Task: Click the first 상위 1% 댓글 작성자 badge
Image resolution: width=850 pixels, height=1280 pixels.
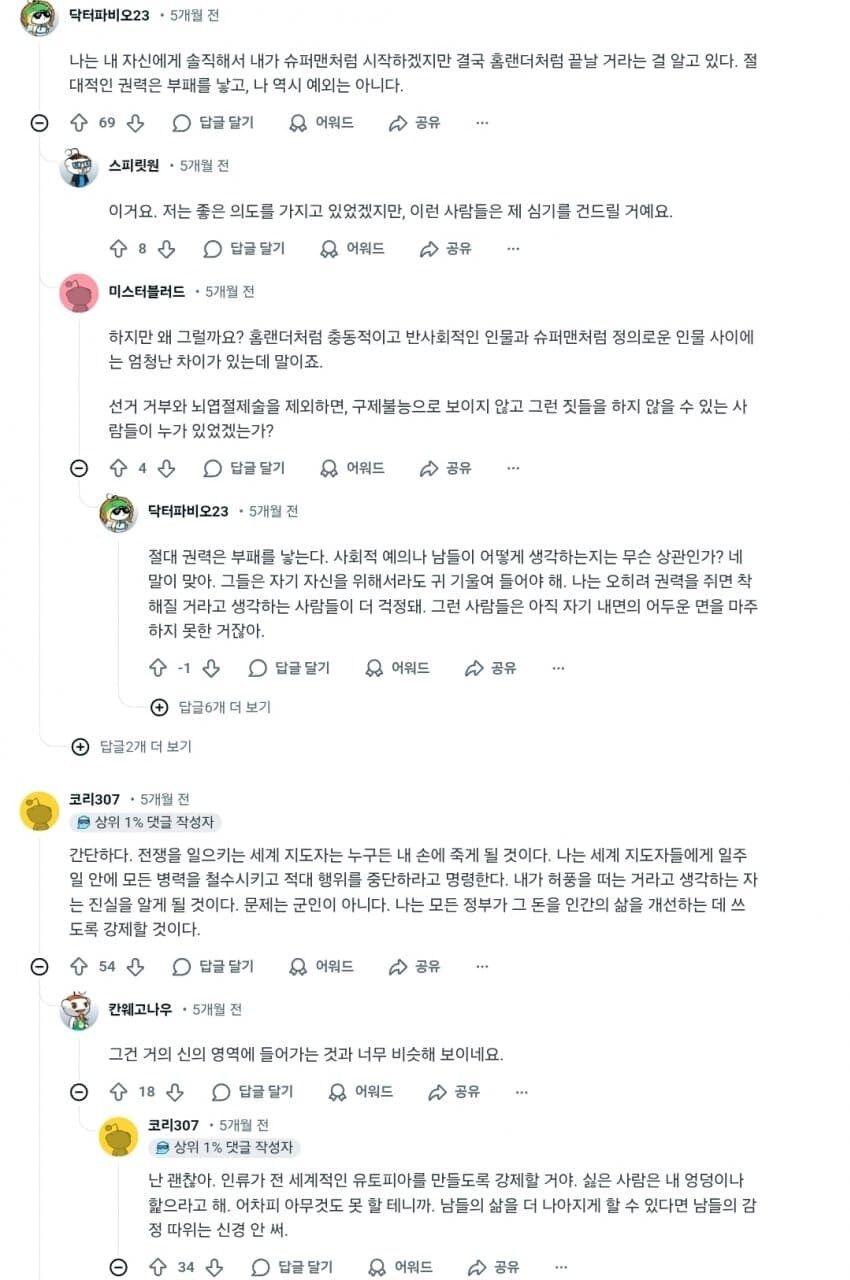Action: click(x=146, y=822)
